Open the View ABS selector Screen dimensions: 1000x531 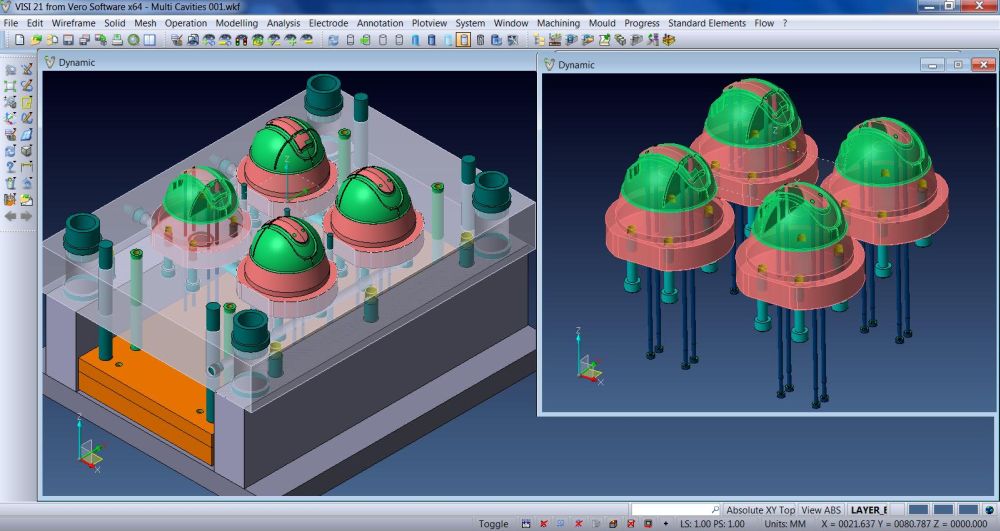coord(822,509)
